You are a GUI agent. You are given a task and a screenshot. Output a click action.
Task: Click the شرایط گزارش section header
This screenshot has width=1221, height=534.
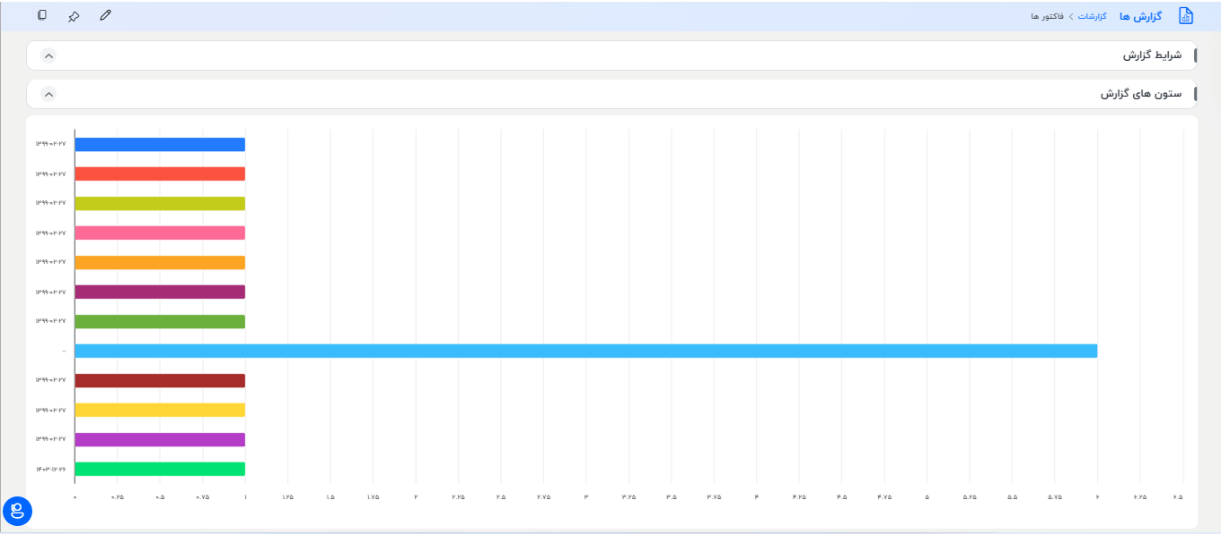[1152, 55]
